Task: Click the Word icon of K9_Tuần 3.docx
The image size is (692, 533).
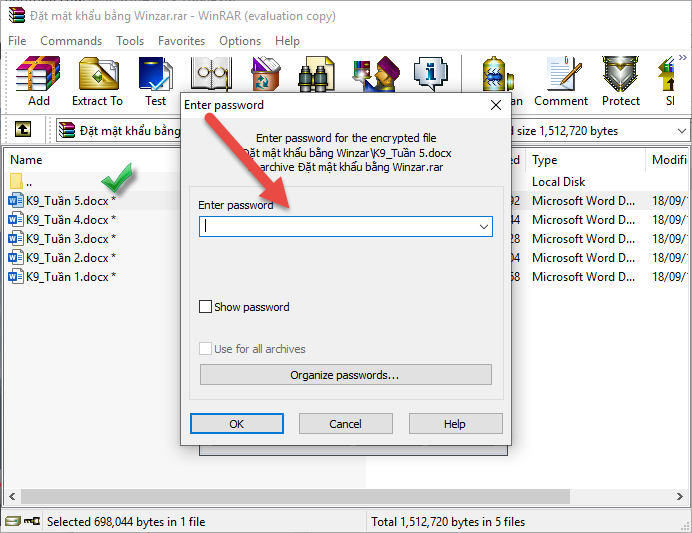Action: click(16, 239)
